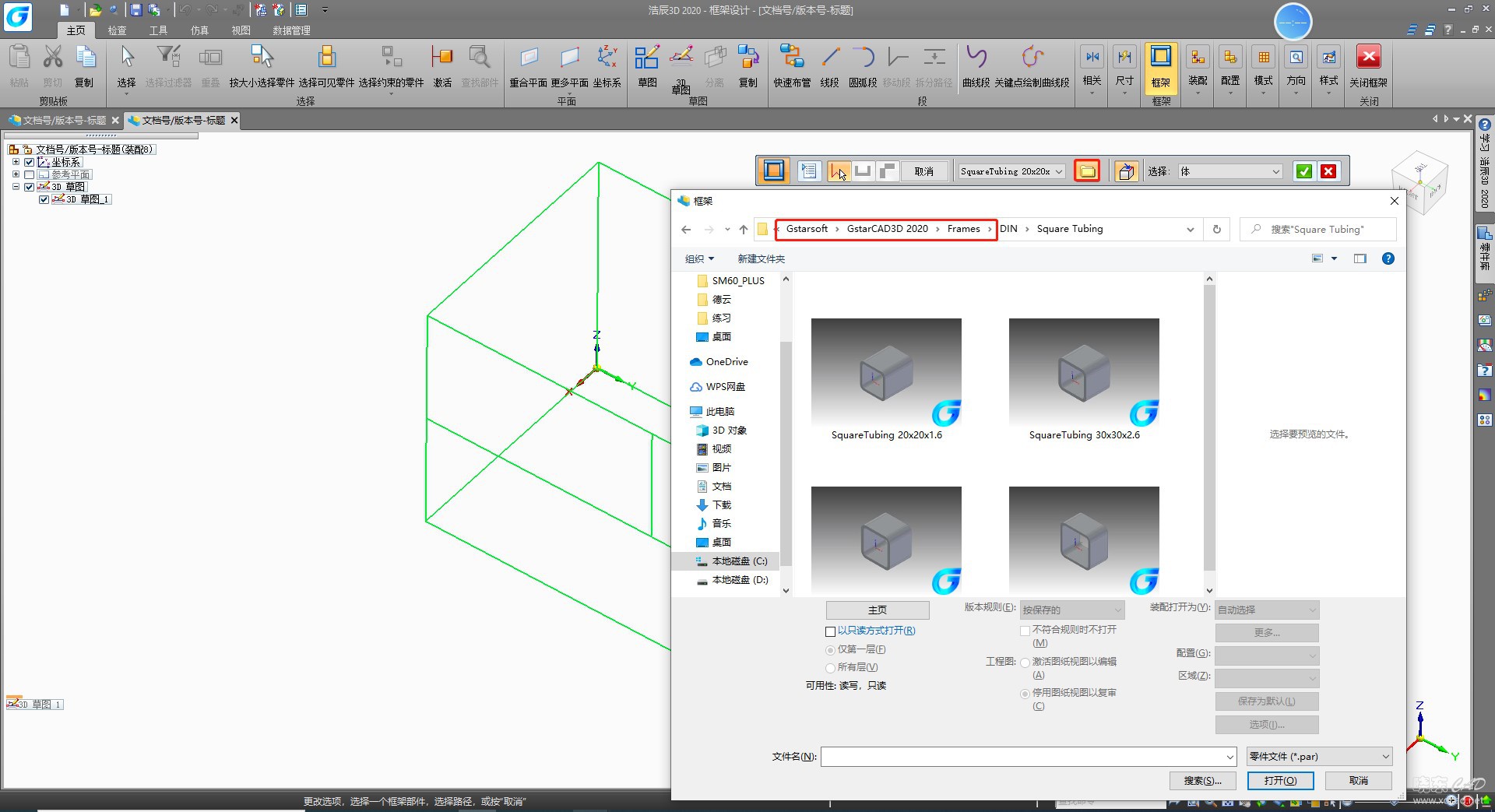The width and height of the screenshot is (1495, 812).
Task: Switch to the 仿真 ribbon tab
Action: coord(199,30)
